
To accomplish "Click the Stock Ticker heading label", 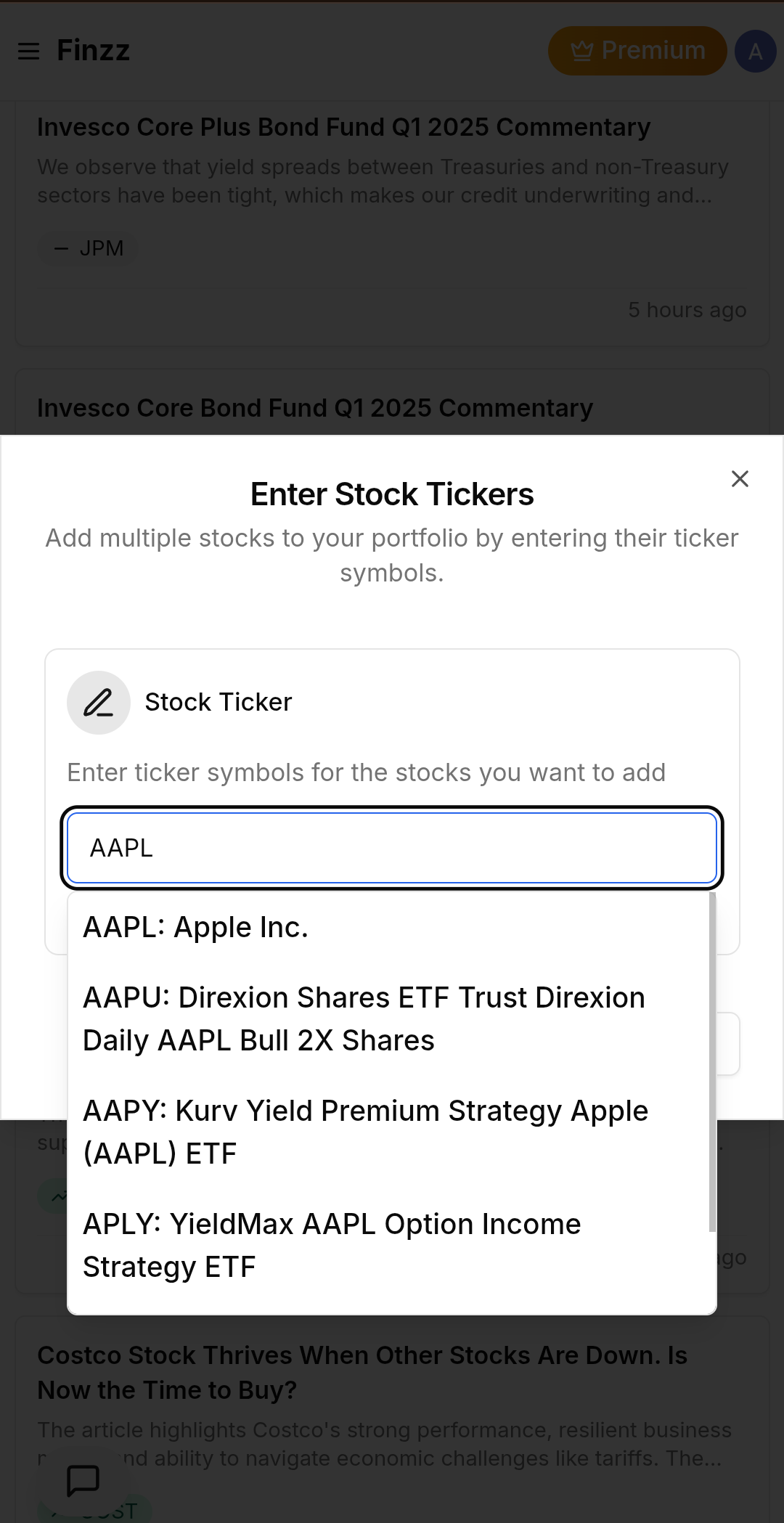I will (219, 703).
